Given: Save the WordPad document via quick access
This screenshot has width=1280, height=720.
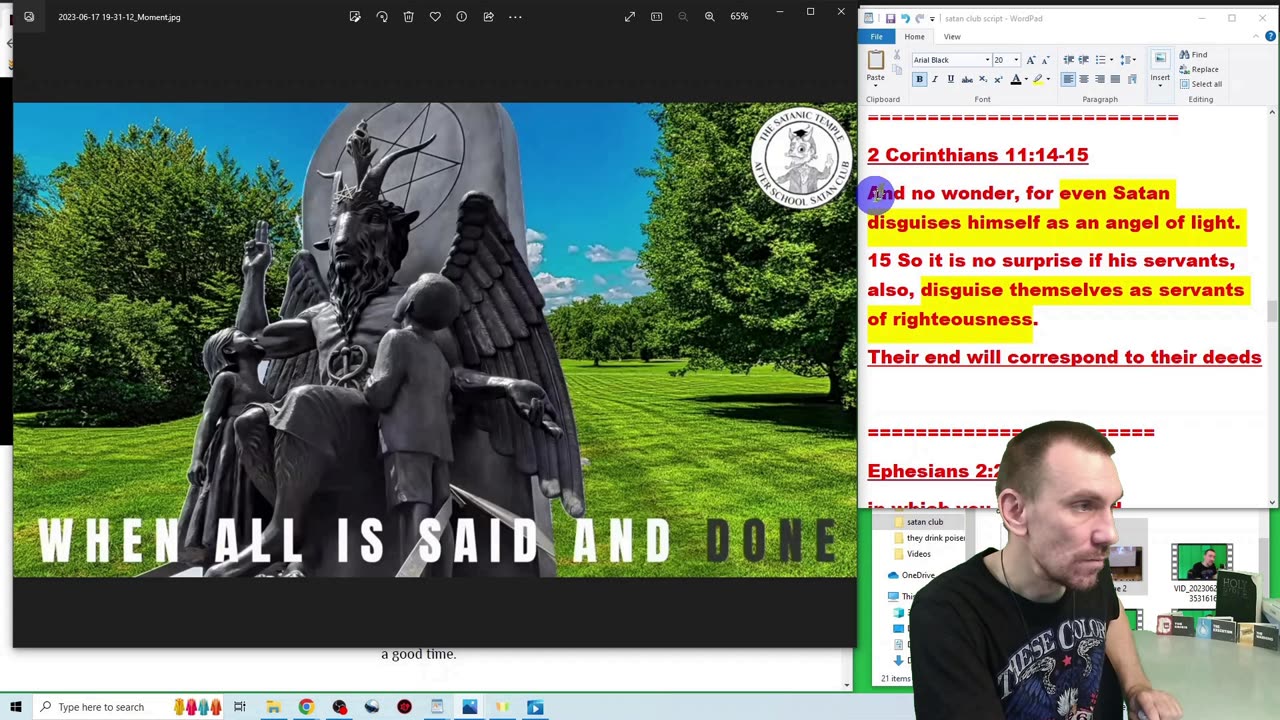Looking at the screenshot, I should pos(890,18).
